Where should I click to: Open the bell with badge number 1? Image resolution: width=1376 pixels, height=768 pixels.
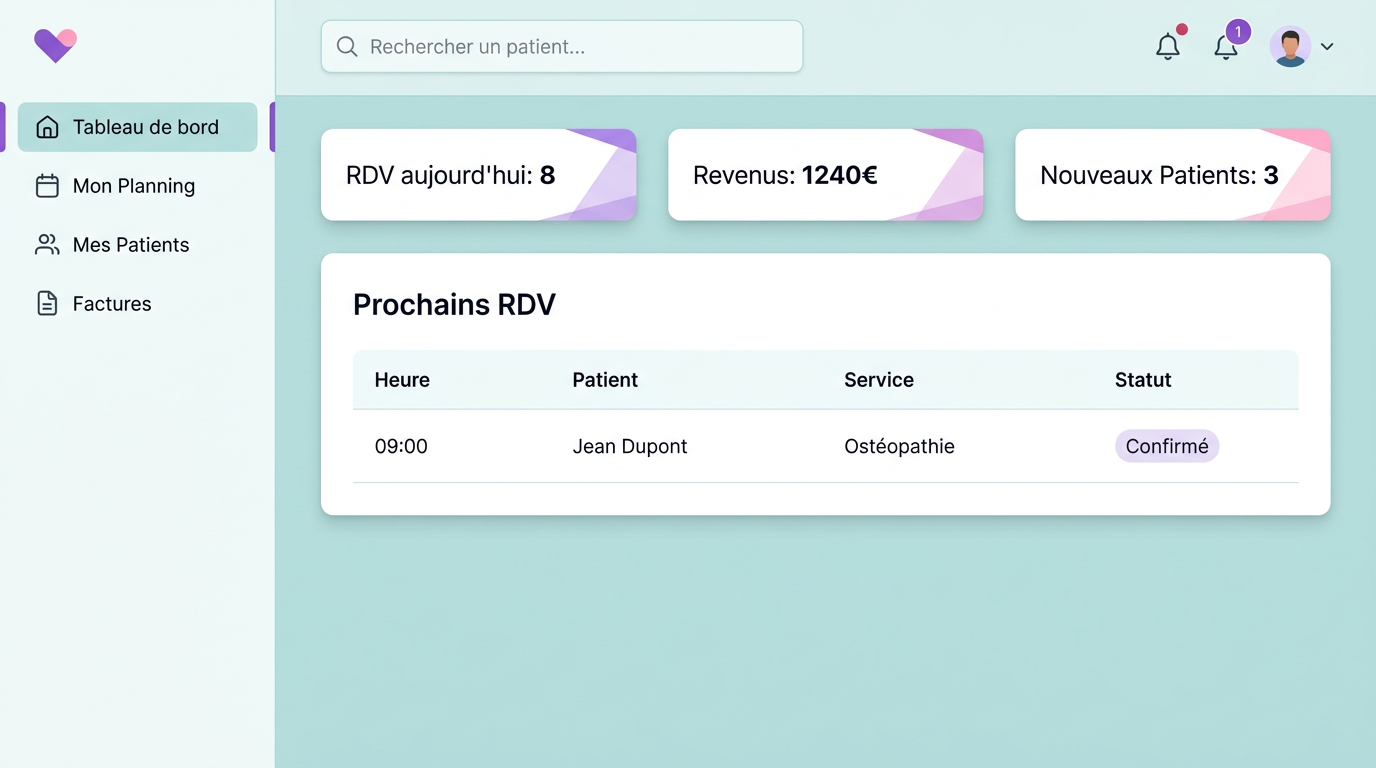point(1226,46)
